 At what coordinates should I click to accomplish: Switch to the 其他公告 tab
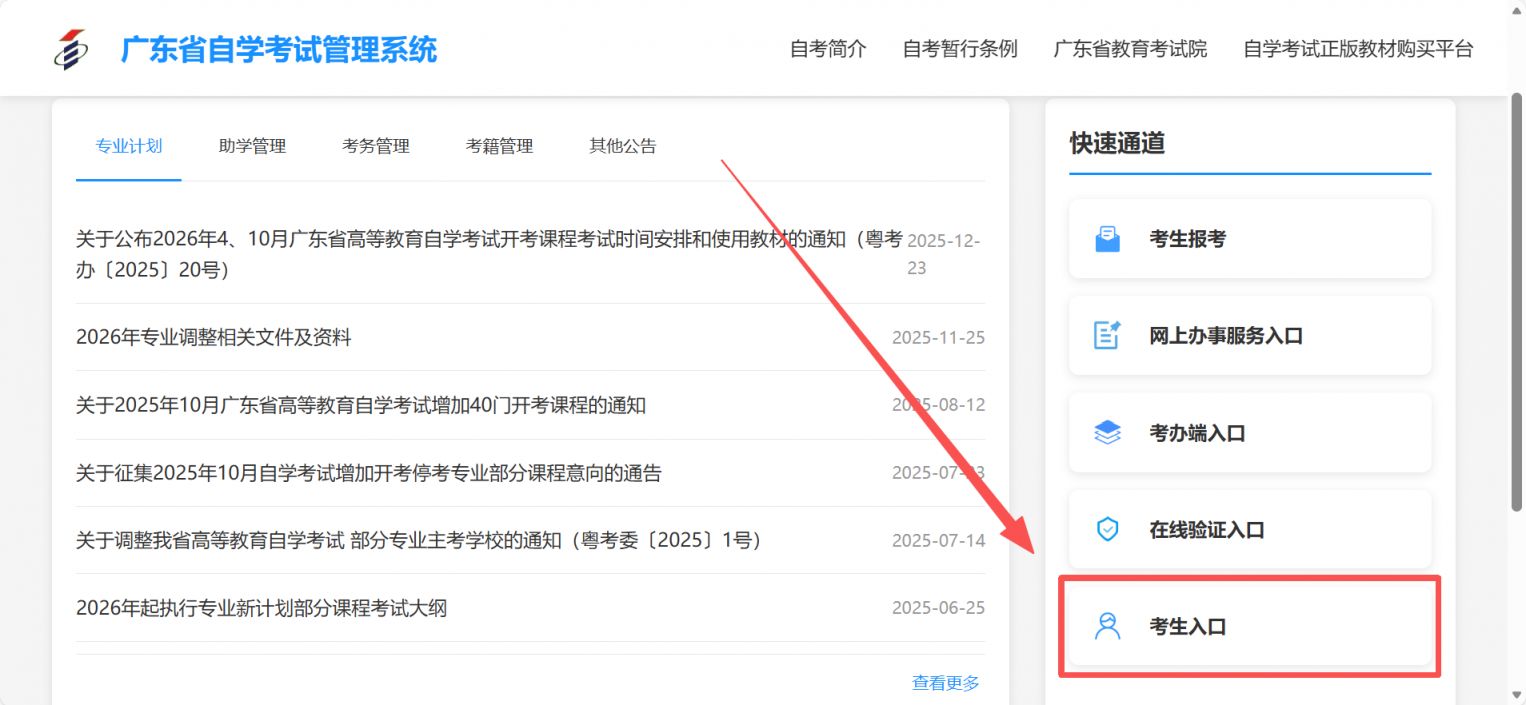point(623,146)
